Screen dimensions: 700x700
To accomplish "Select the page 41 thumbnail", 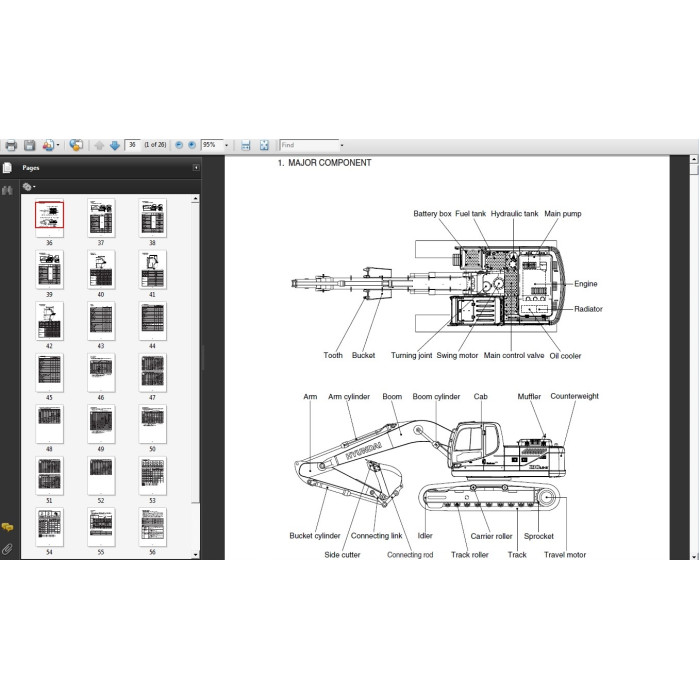I will (153, 269).
